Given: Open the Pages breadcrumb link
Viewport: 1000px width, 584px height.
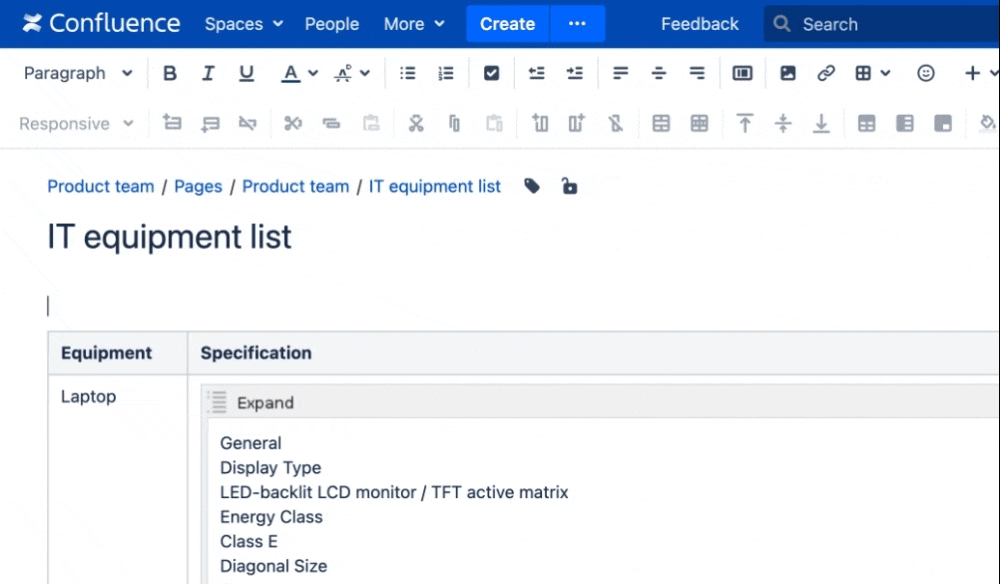Looking at the screenshot, I should click(x=198, y=186).
